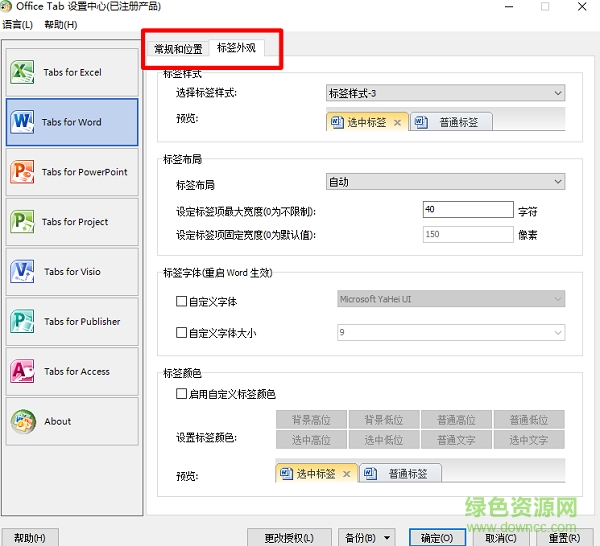Click the 选中低位 color button
The image size is (600, 546).
pyautogui.click(x=384, y=440)
